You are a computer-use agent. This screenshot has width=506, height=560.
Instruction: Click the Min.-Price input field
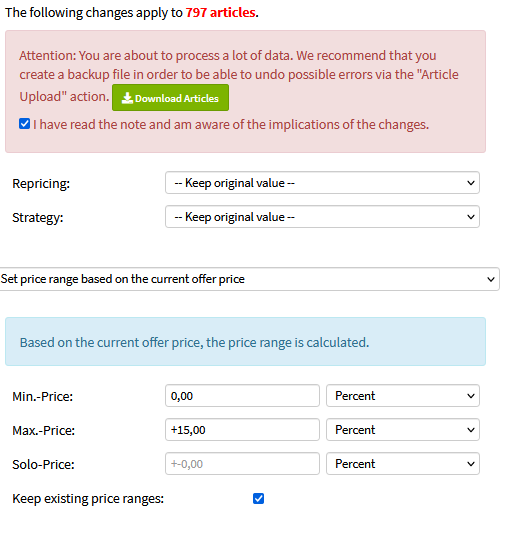pos(242,396)
